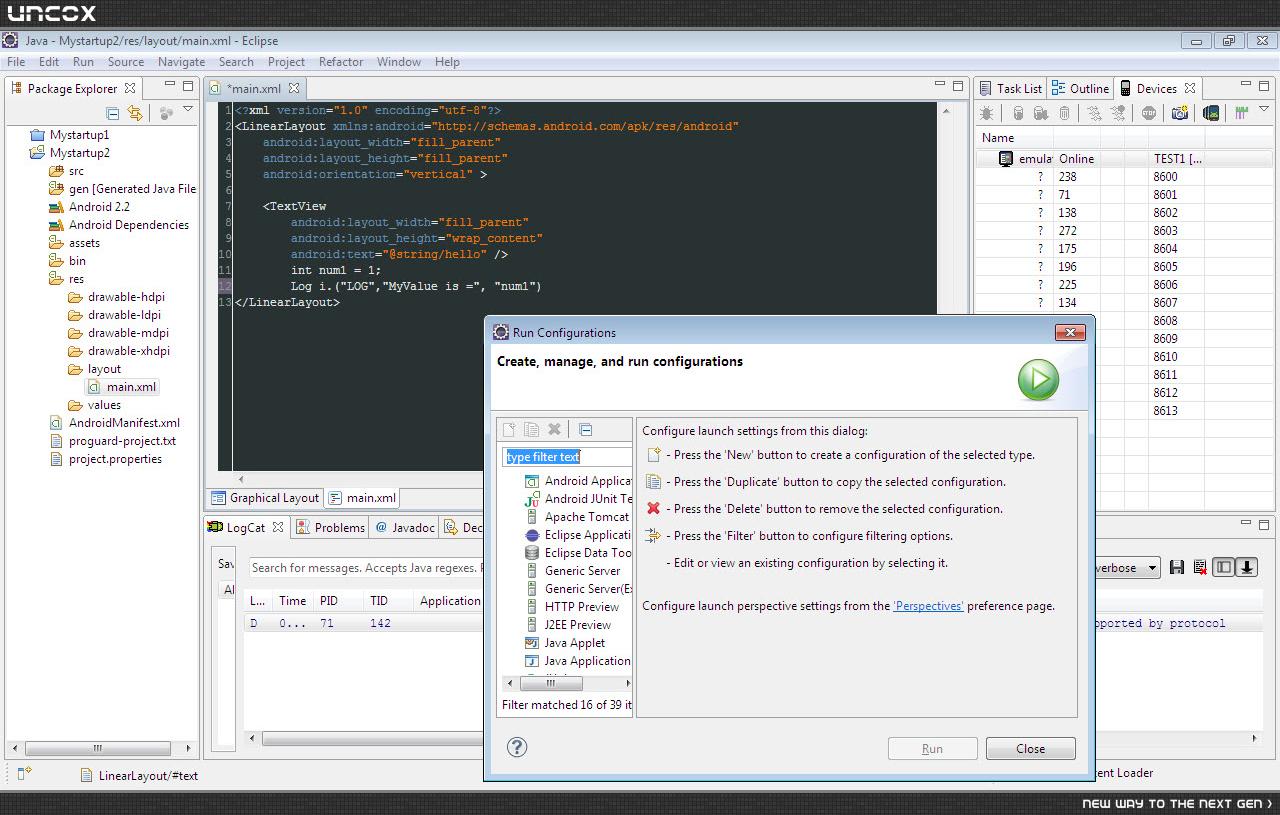This screenshot has width=1280, height=815.
Task: Select Eclipse Application configuration type
Action: tap(580, 534)
